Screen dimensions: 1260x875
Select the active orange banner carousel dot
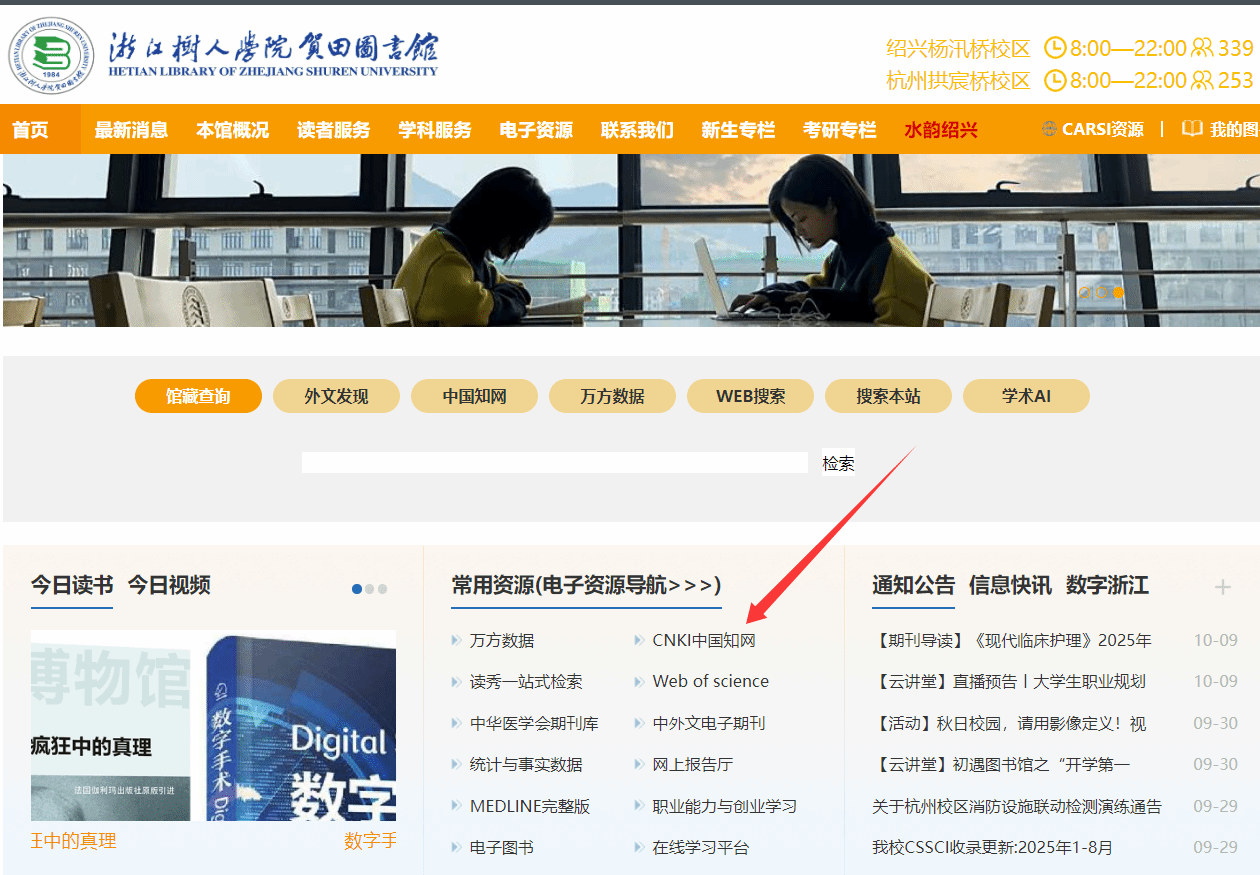tap(1118, 293)
